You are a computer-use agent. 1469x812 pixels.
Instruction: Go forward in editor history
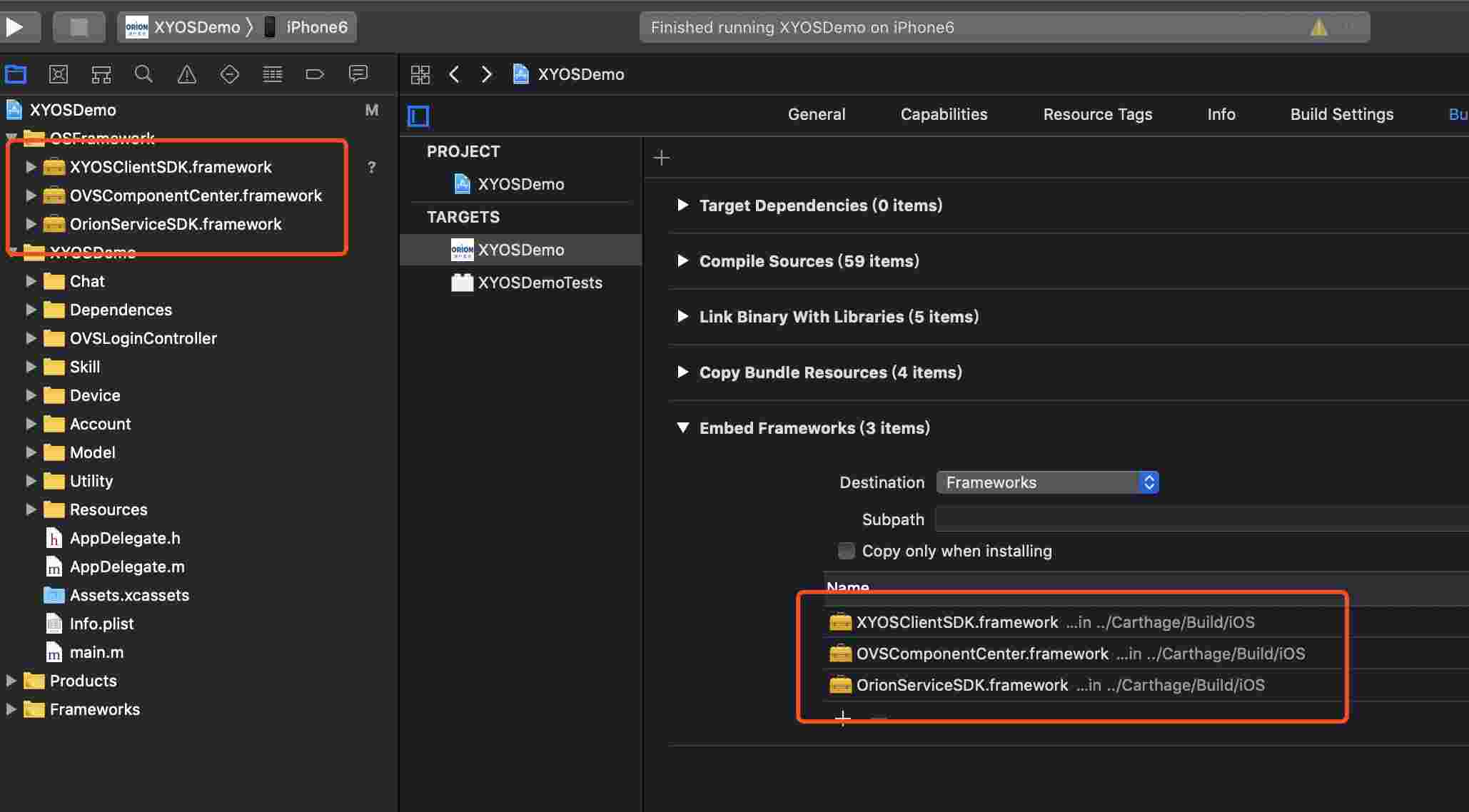[487, 74]
